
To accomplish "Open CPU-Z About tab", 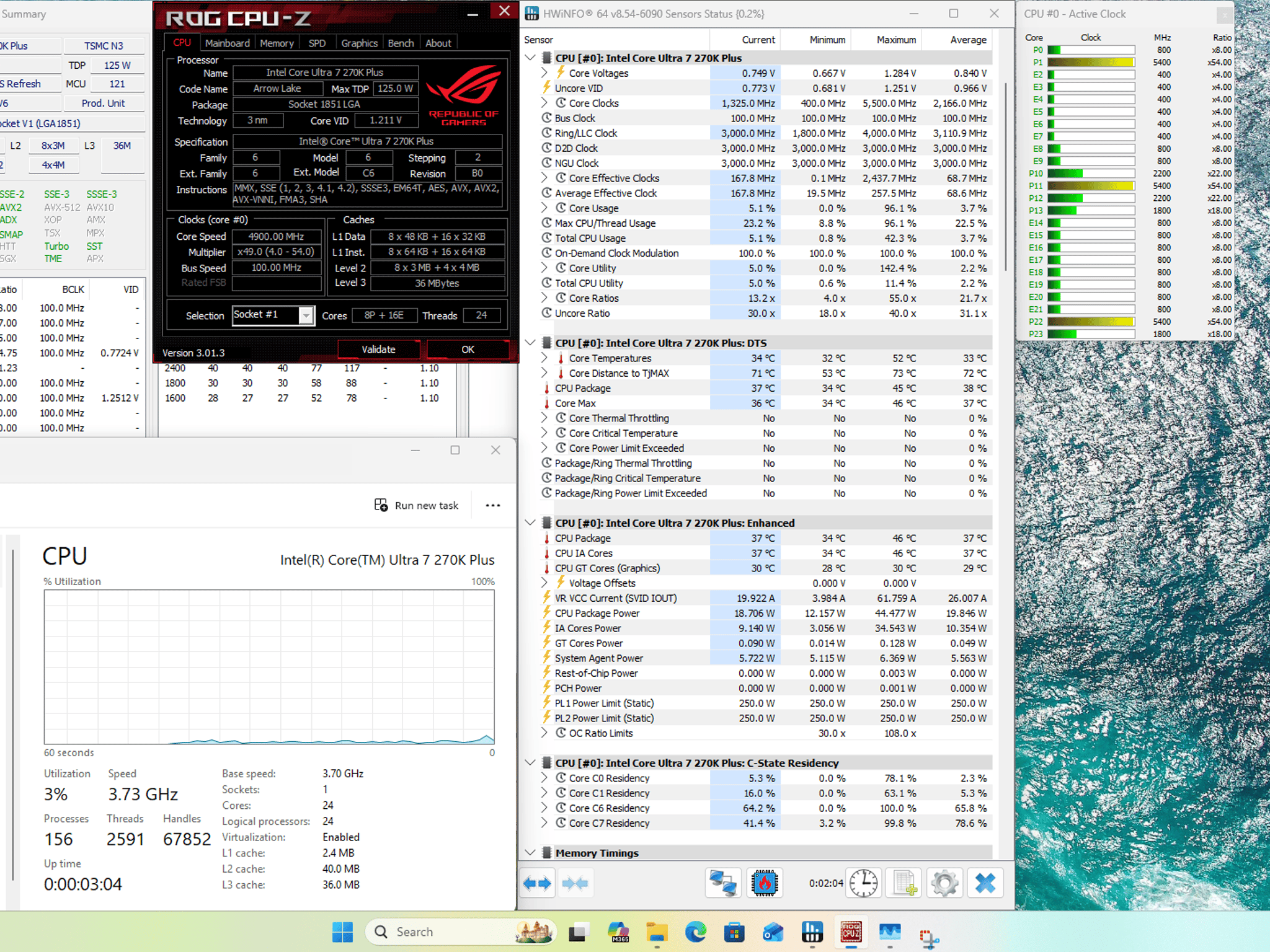I will point(438,43).
